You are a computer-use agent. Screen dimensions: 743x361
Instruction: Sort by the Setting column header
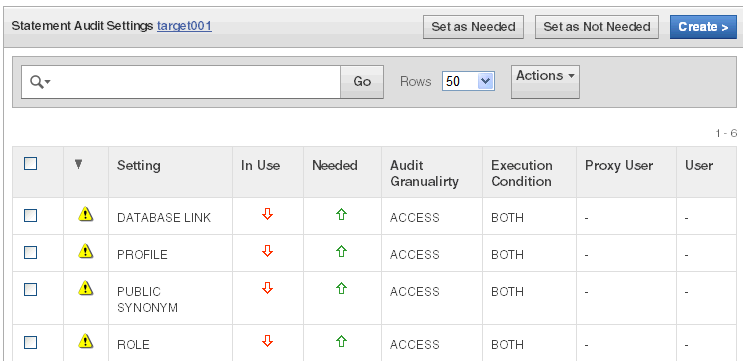tap(138, 165)
